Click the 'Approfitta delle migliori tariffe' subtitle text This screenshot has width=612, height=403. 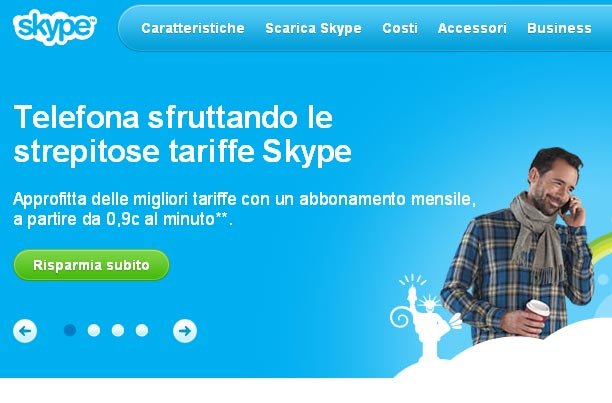click(x=244, y=209)
